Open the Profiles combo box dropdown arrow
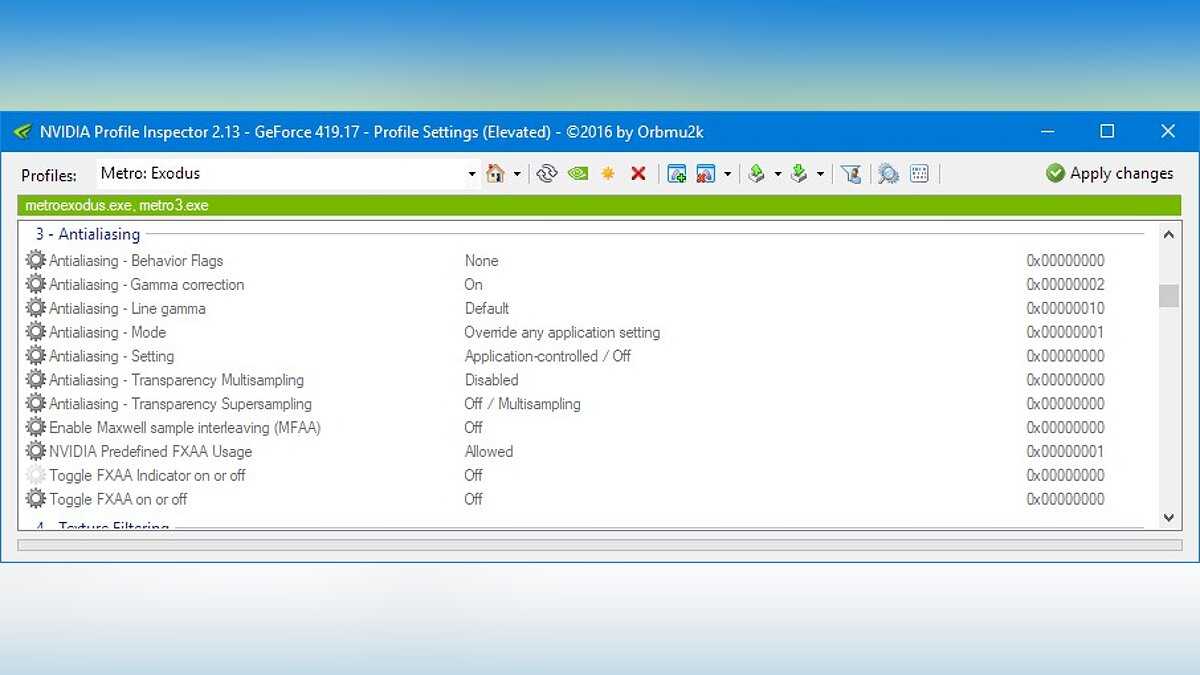Viewport: 1200px width, 675px height. (472, 174)
